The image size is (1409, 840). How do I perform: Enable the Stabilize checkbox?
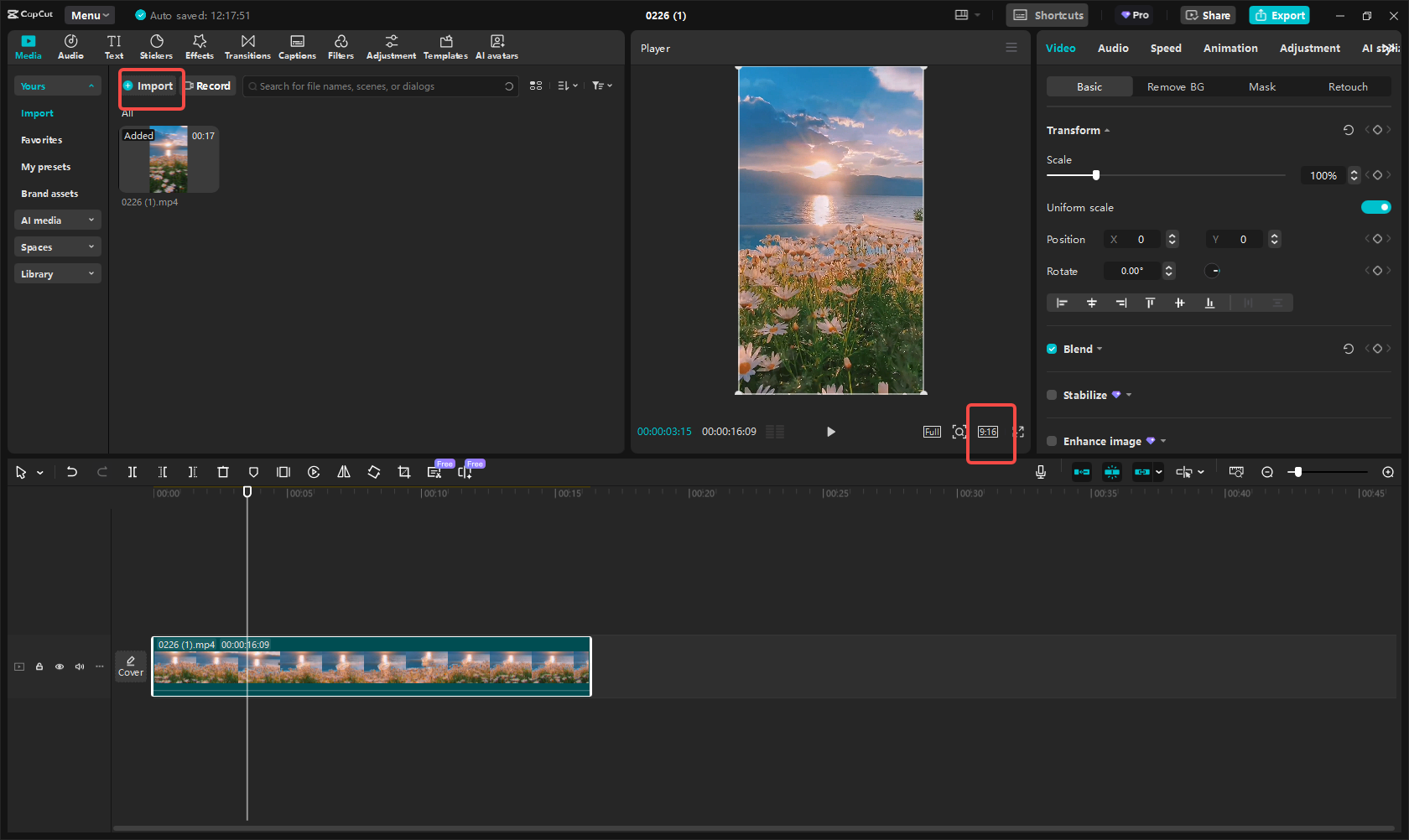pos(1053,395)
